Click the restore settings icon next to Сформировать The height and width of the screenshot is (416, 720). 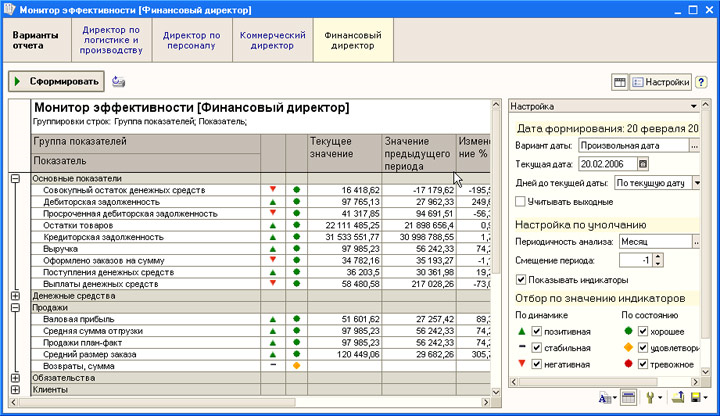[x=118, y=81]
